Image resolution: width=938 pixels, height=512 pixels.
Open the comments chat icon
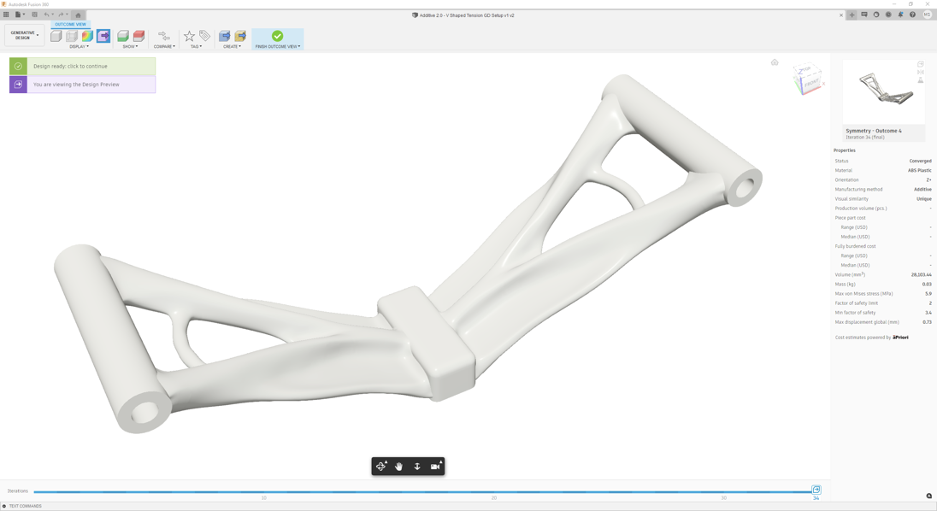point(864,14)
